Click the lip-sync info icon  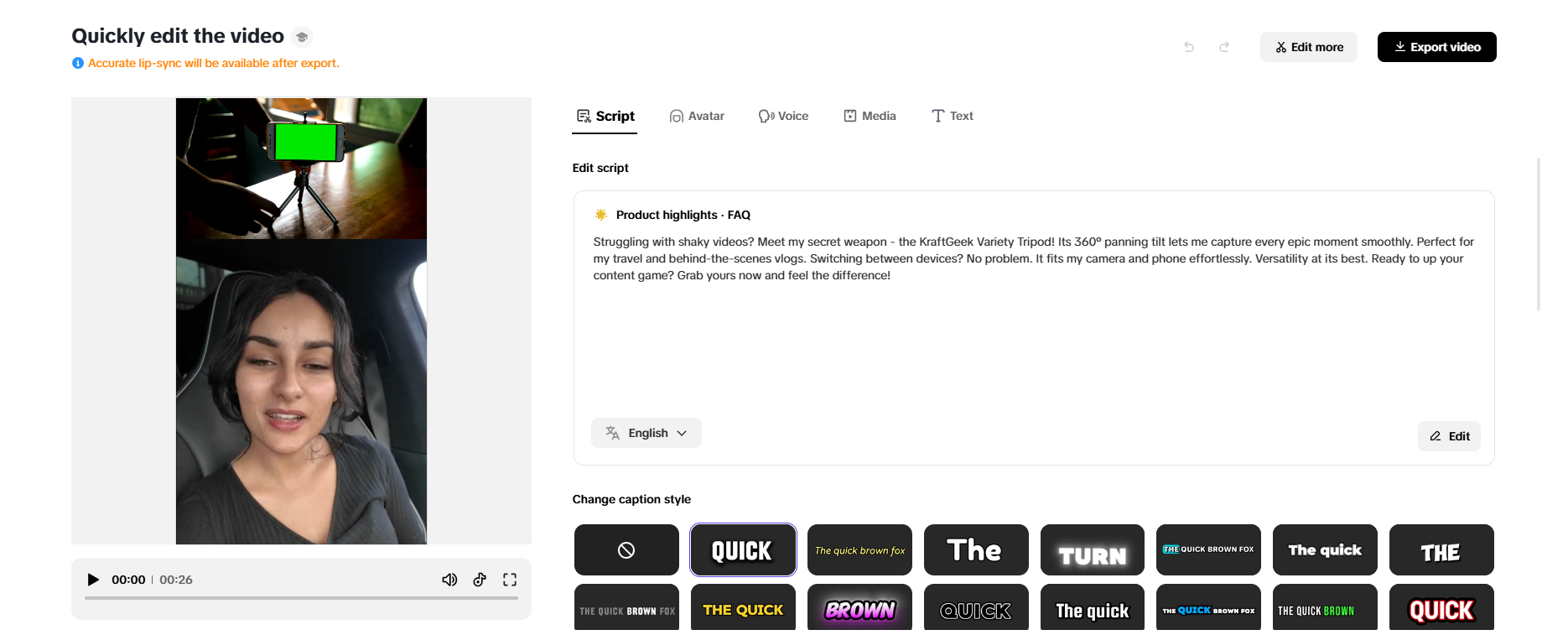(x=78, y=63)
